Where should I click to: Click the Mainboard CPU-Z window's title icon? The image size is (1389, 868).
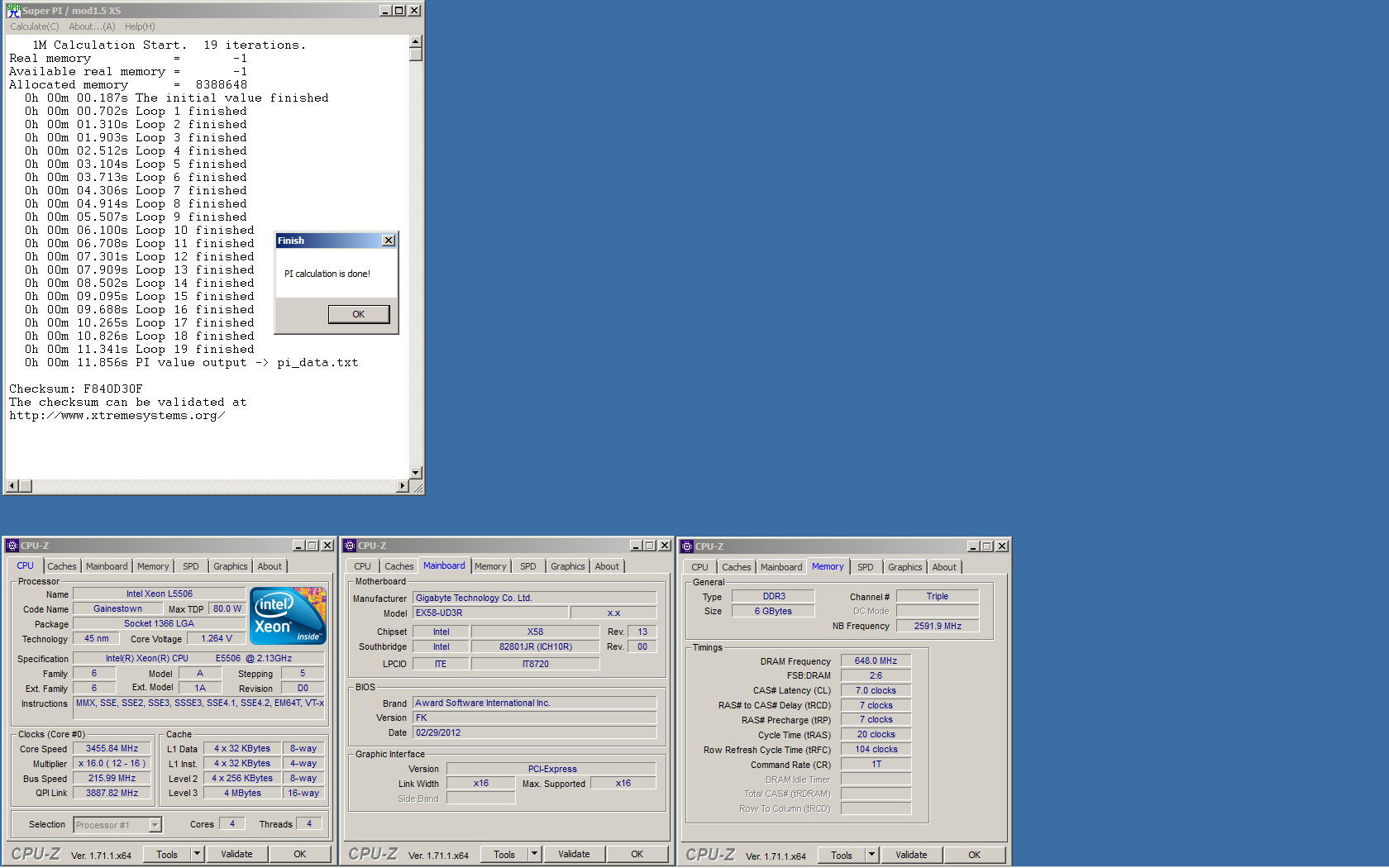click(x=349, y=546)
